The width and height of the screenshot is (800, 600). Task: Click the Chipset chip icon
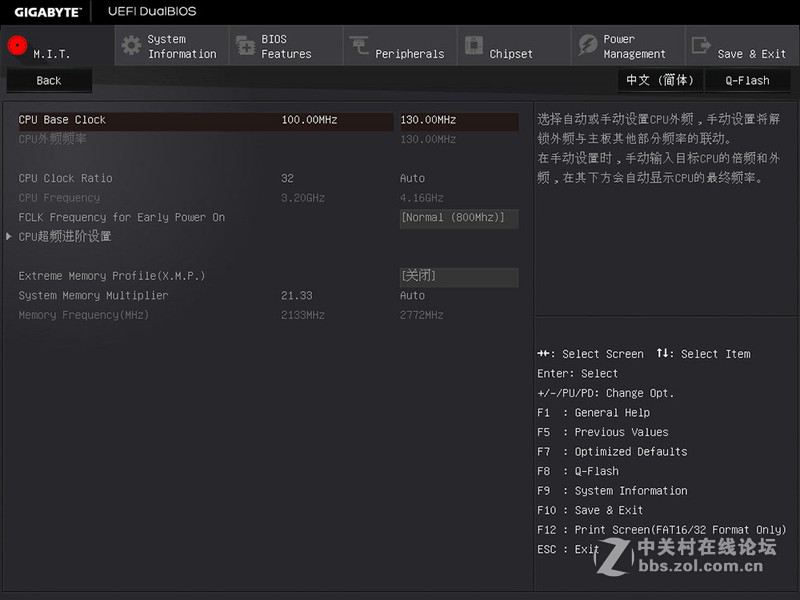(x=472, y=46)
